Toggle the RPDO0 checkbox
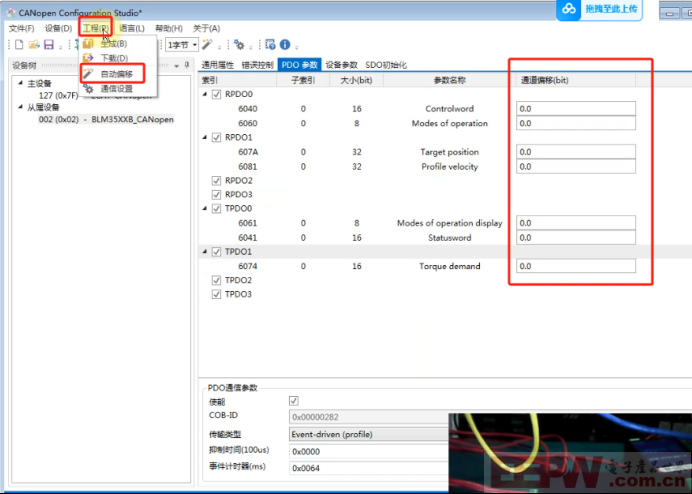 [x=216, y=94]
